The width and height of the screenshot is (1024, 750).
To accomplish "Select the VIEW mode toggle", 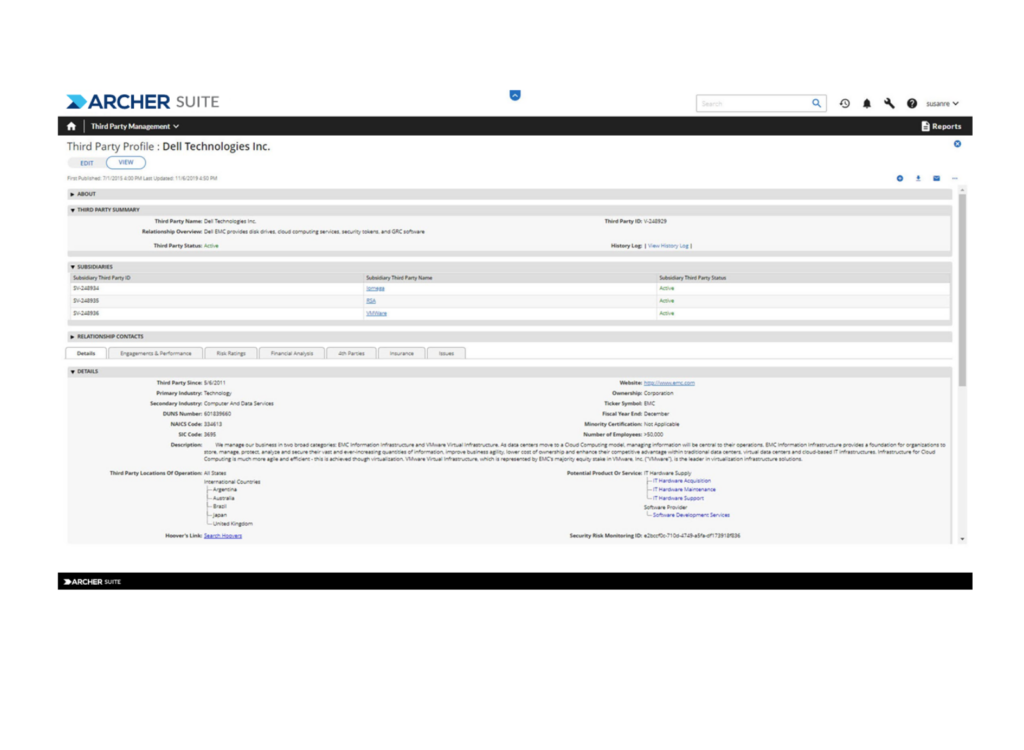I will 126,162.
